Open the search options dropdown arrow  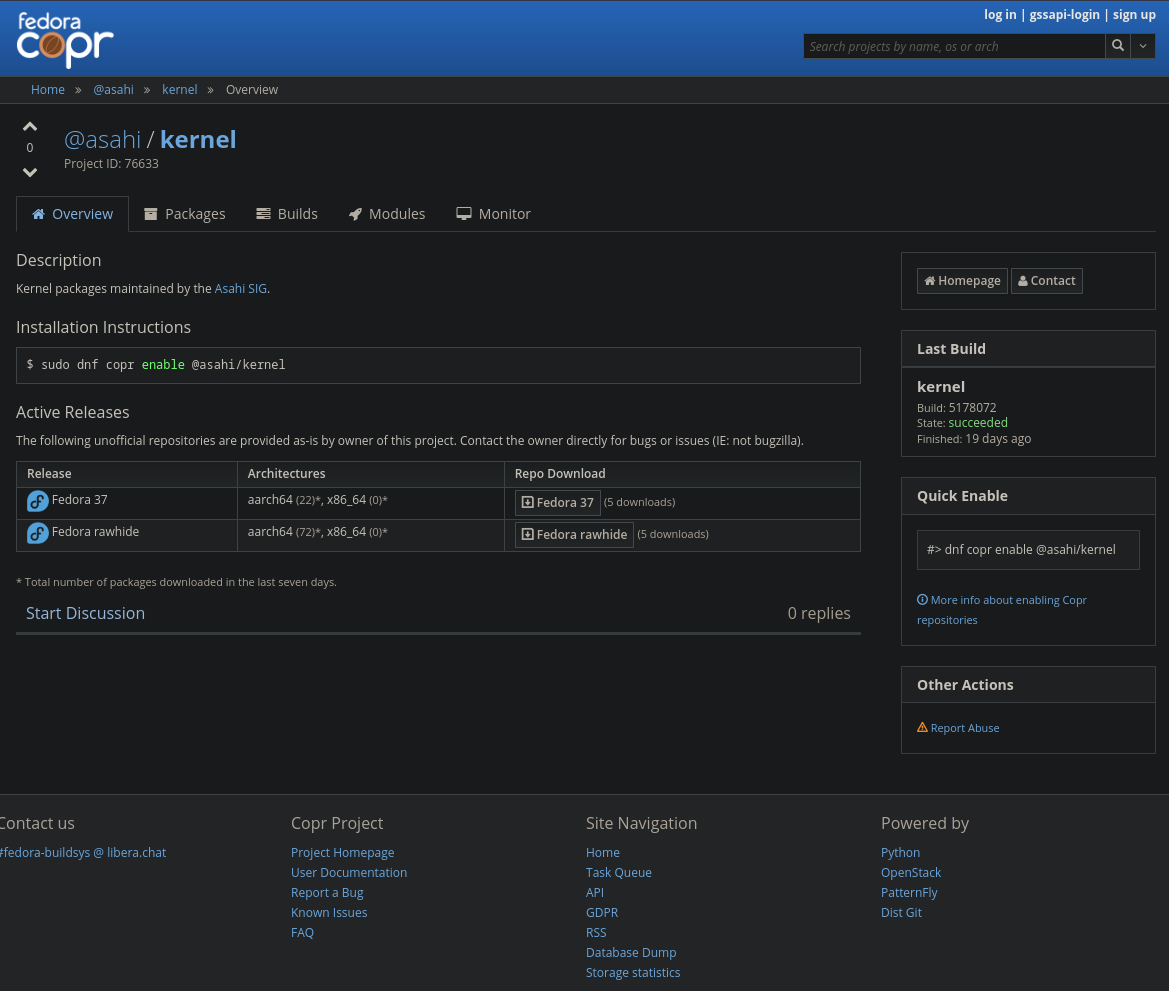(x=1143, y=45)
